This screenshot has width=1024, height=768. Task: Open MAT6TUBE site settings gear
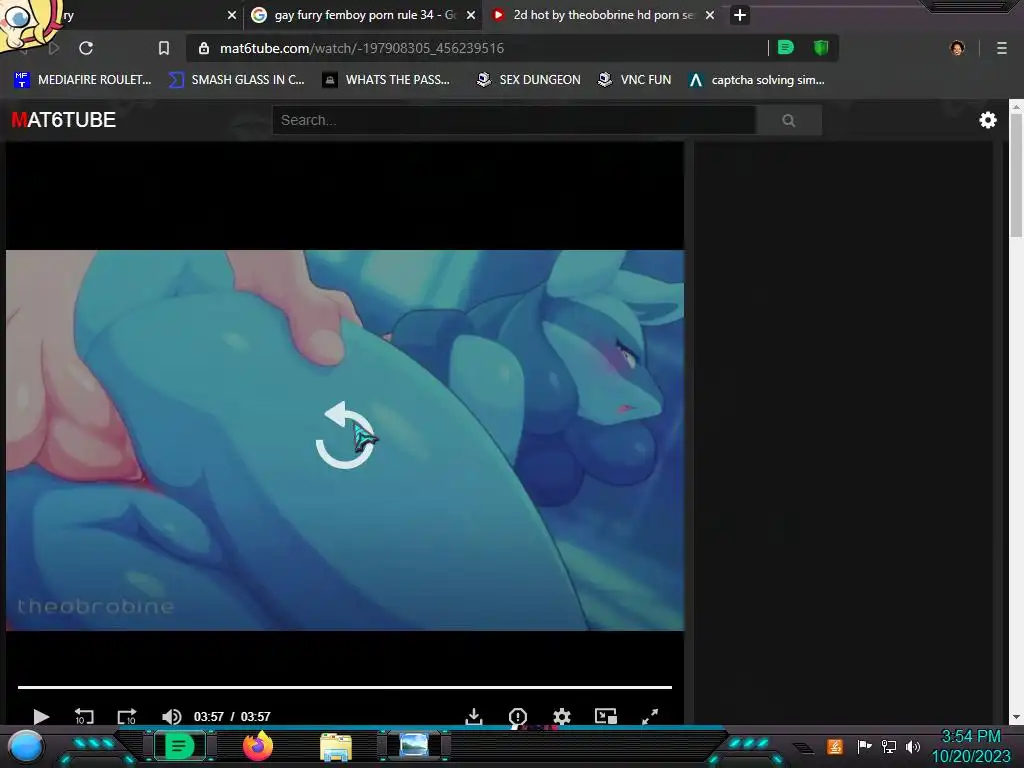point(987,120)
